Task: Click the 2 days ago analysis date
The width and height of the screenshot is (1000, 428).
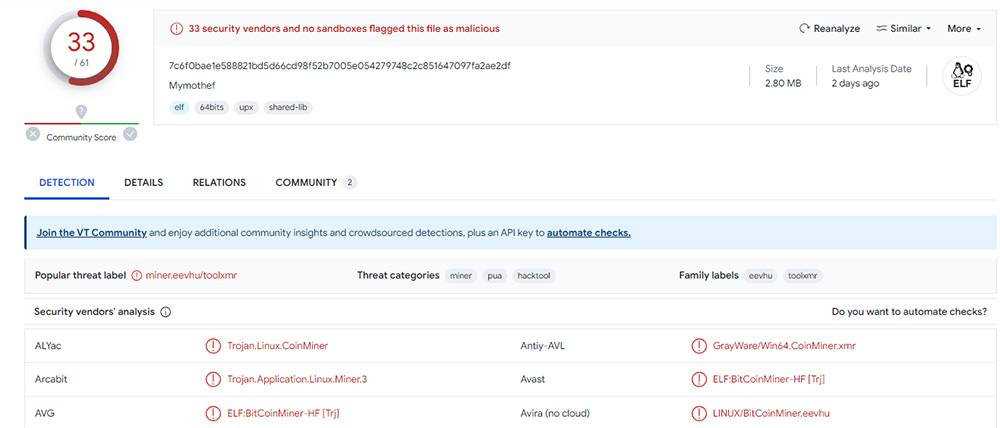Action: pyautogui.click(x=855, y=84)
